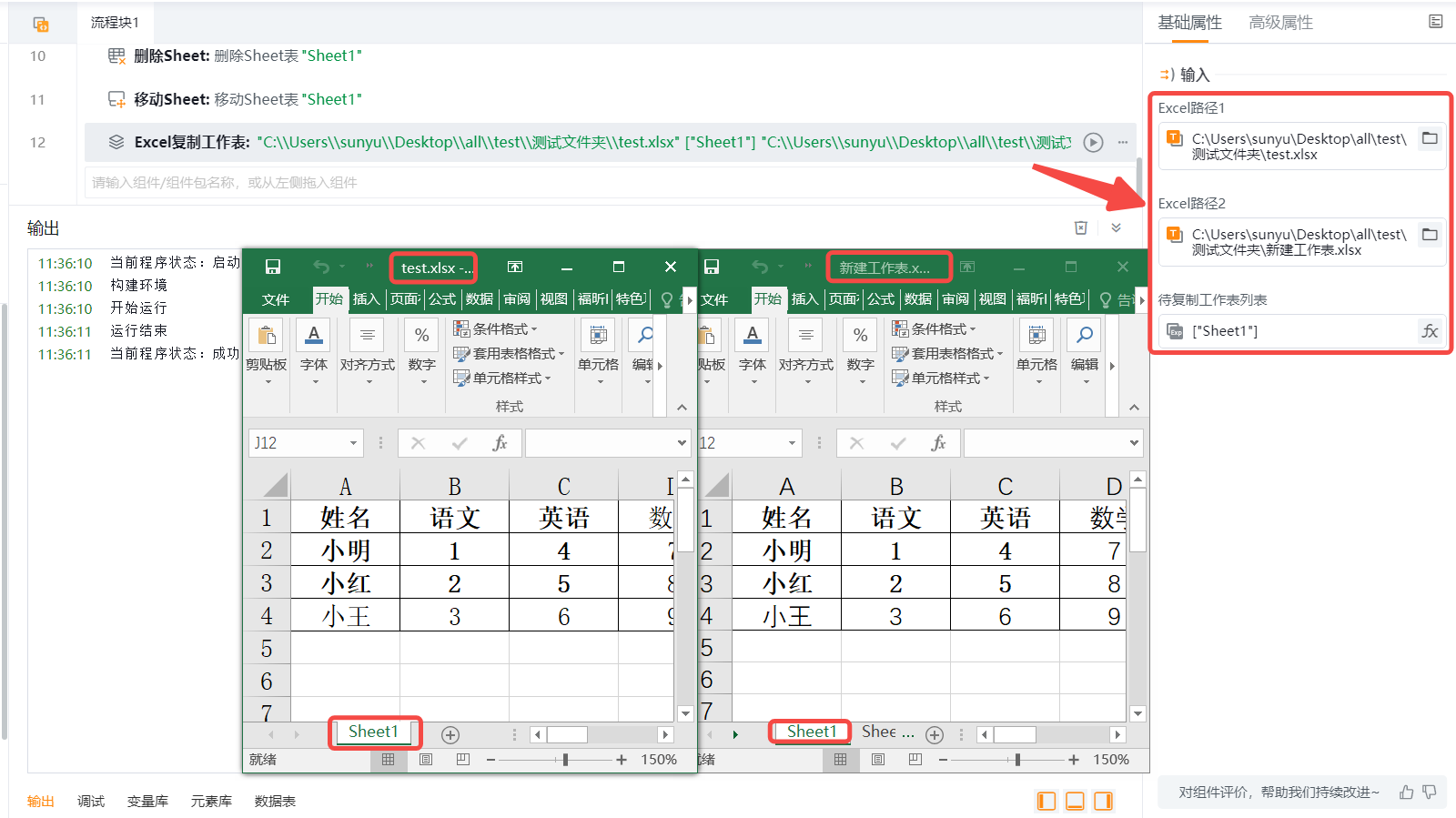Toggle the bottom panel layout button
Viewport: 1456px width, 818px height.
[1075, 801]
